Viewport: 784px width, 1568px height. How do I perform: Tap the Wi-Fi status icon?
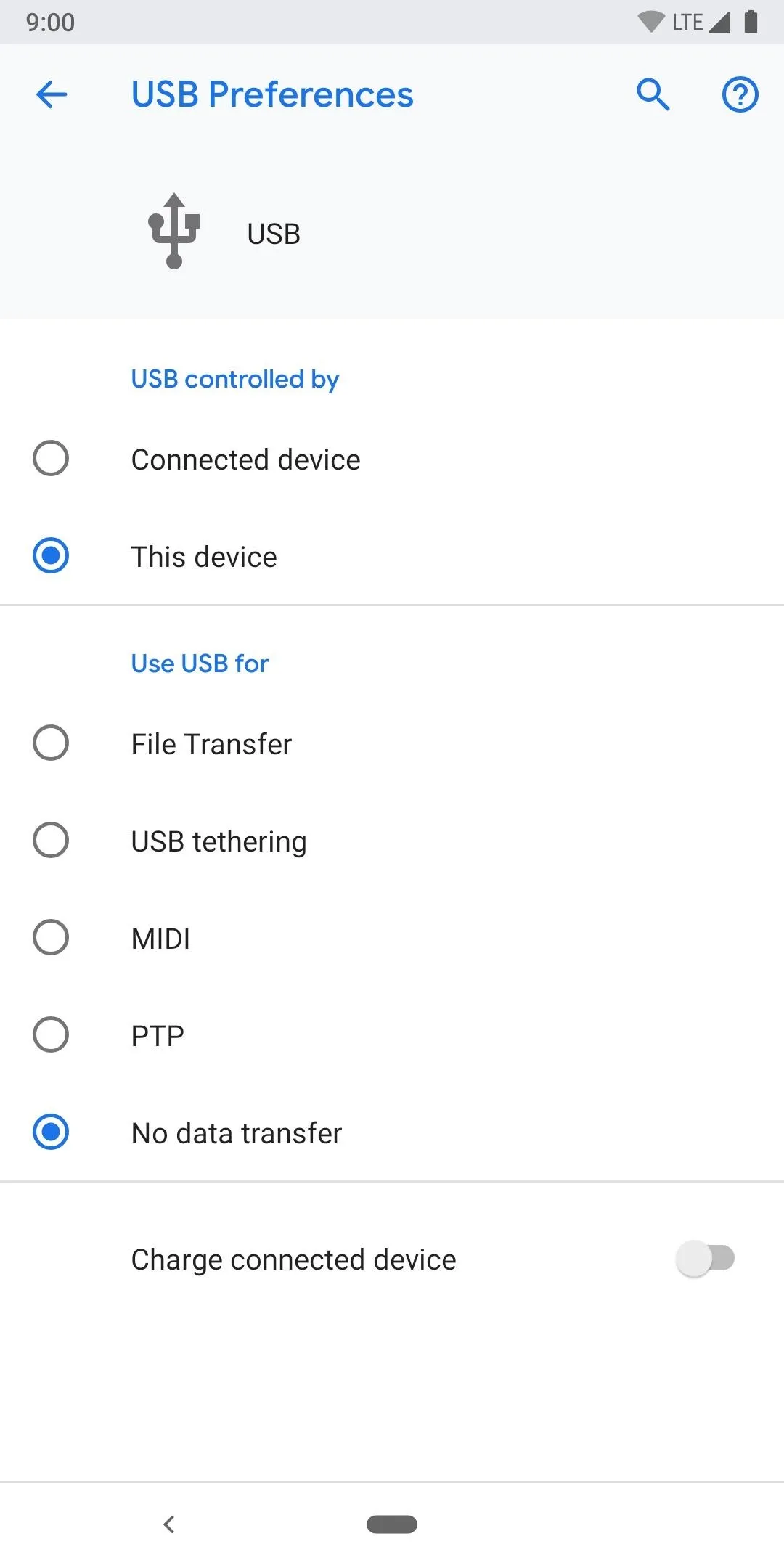pyautogui.click(x=651, y=22)
